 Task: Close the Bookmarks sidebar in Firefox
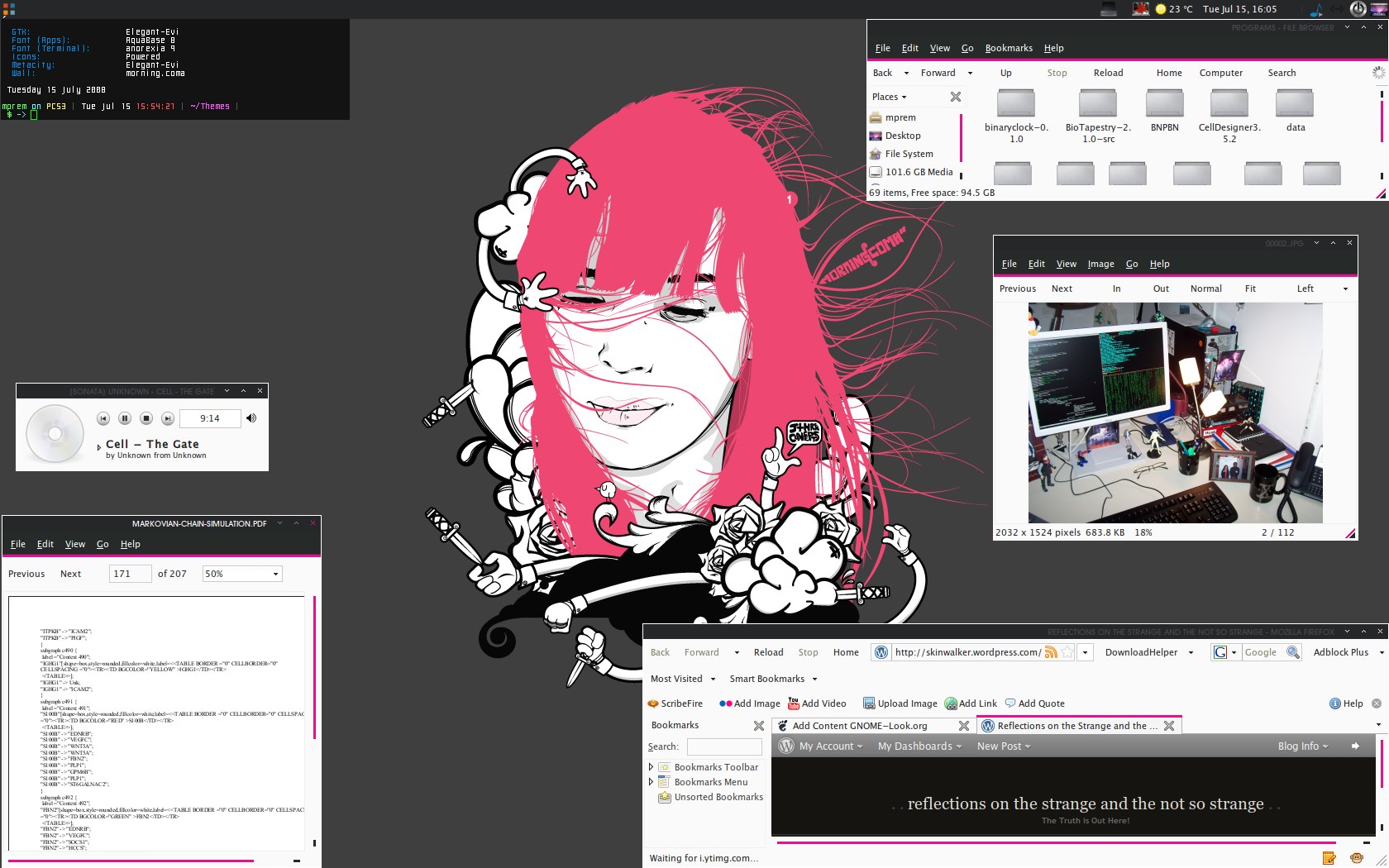tap(759, 726)
